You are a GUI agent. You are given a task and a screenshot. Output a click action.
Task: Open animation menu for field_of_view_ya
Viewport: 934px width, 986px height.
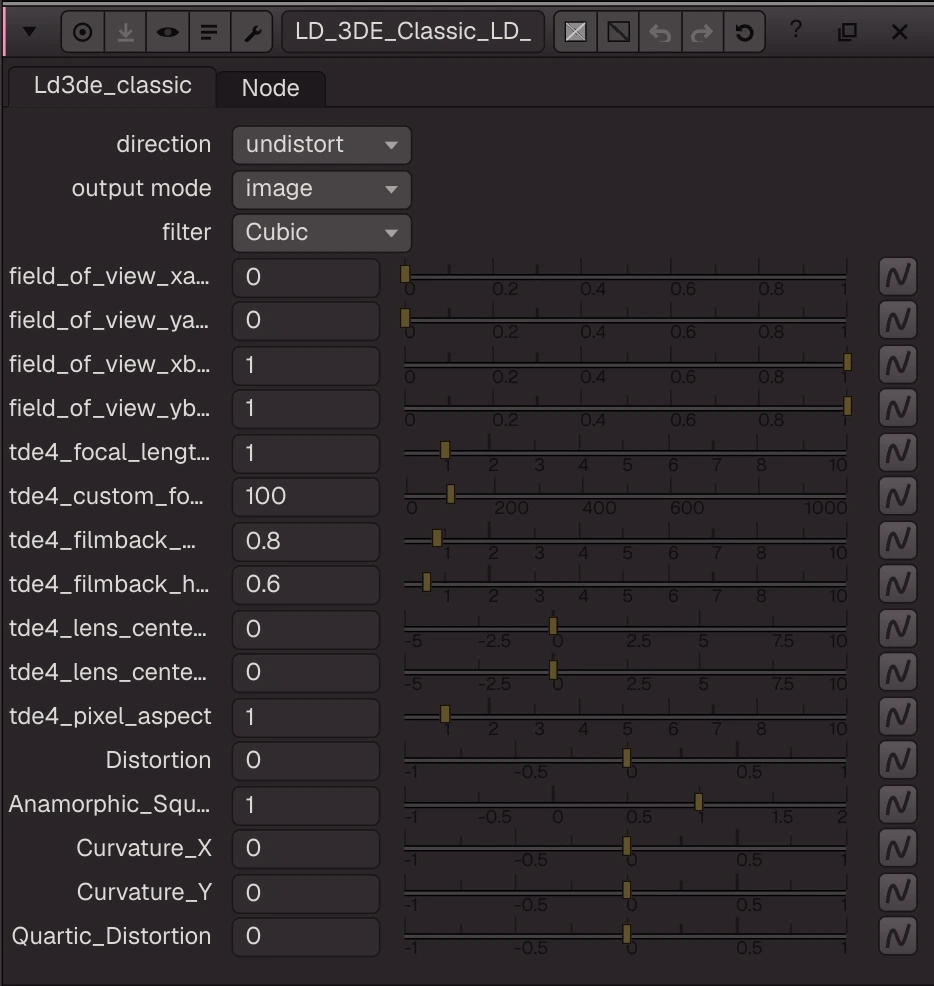pos(898,321)
